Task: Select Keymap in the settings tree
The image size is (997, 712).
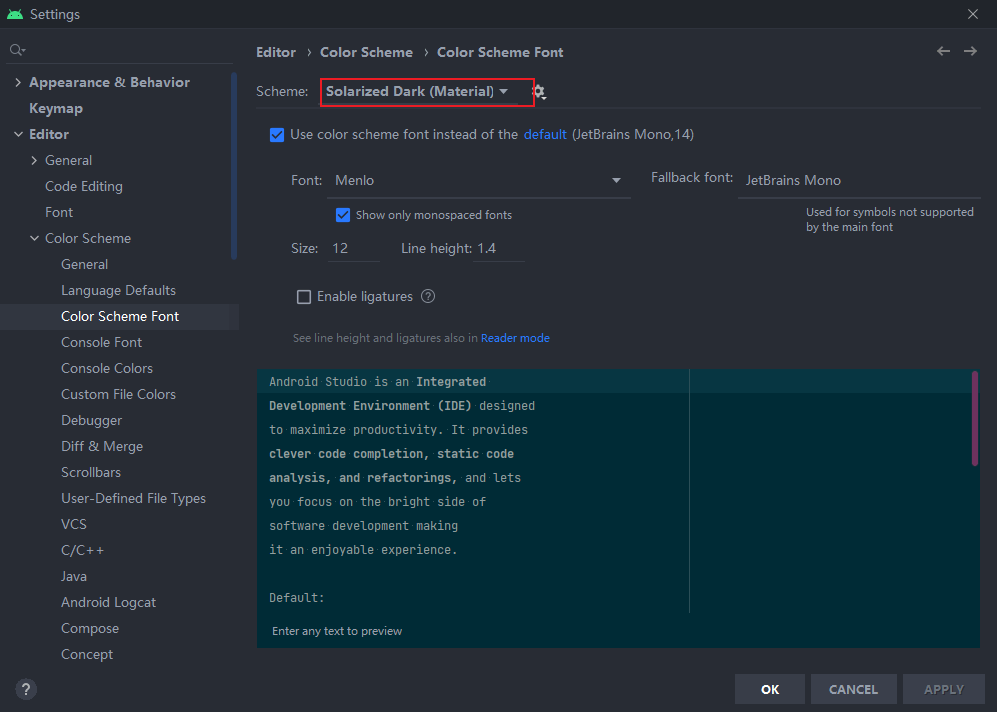Action: pyautogui.click(x=56, y=109)
